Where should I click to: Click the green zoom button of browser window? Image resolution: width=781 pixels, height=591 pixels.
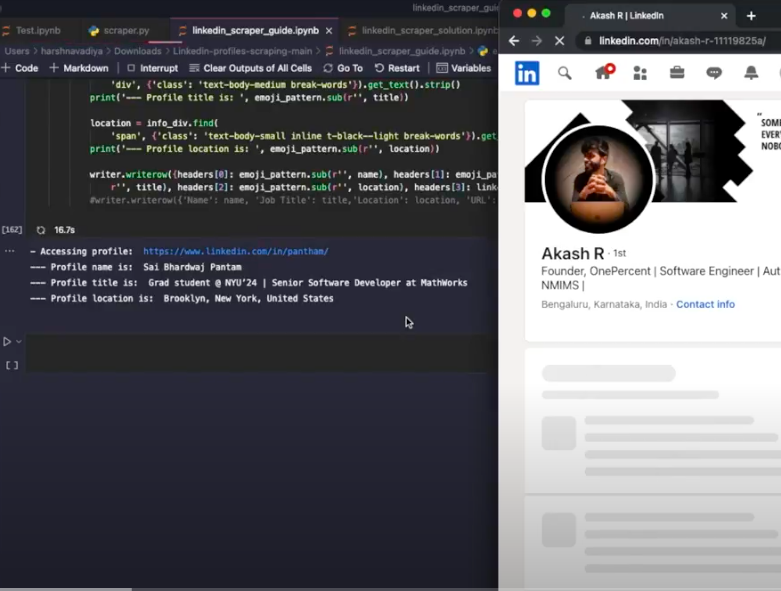tap(546, 13)
